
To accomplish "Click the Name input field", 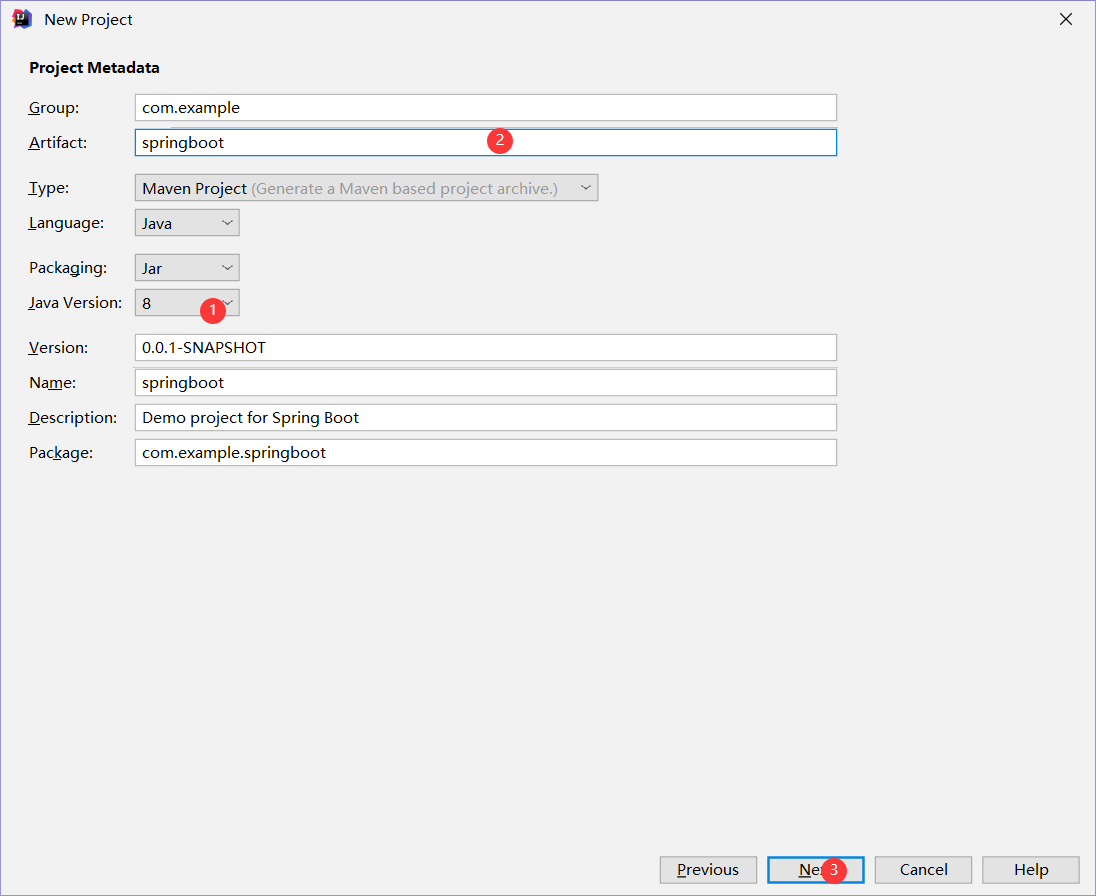I will coord(486,382).
